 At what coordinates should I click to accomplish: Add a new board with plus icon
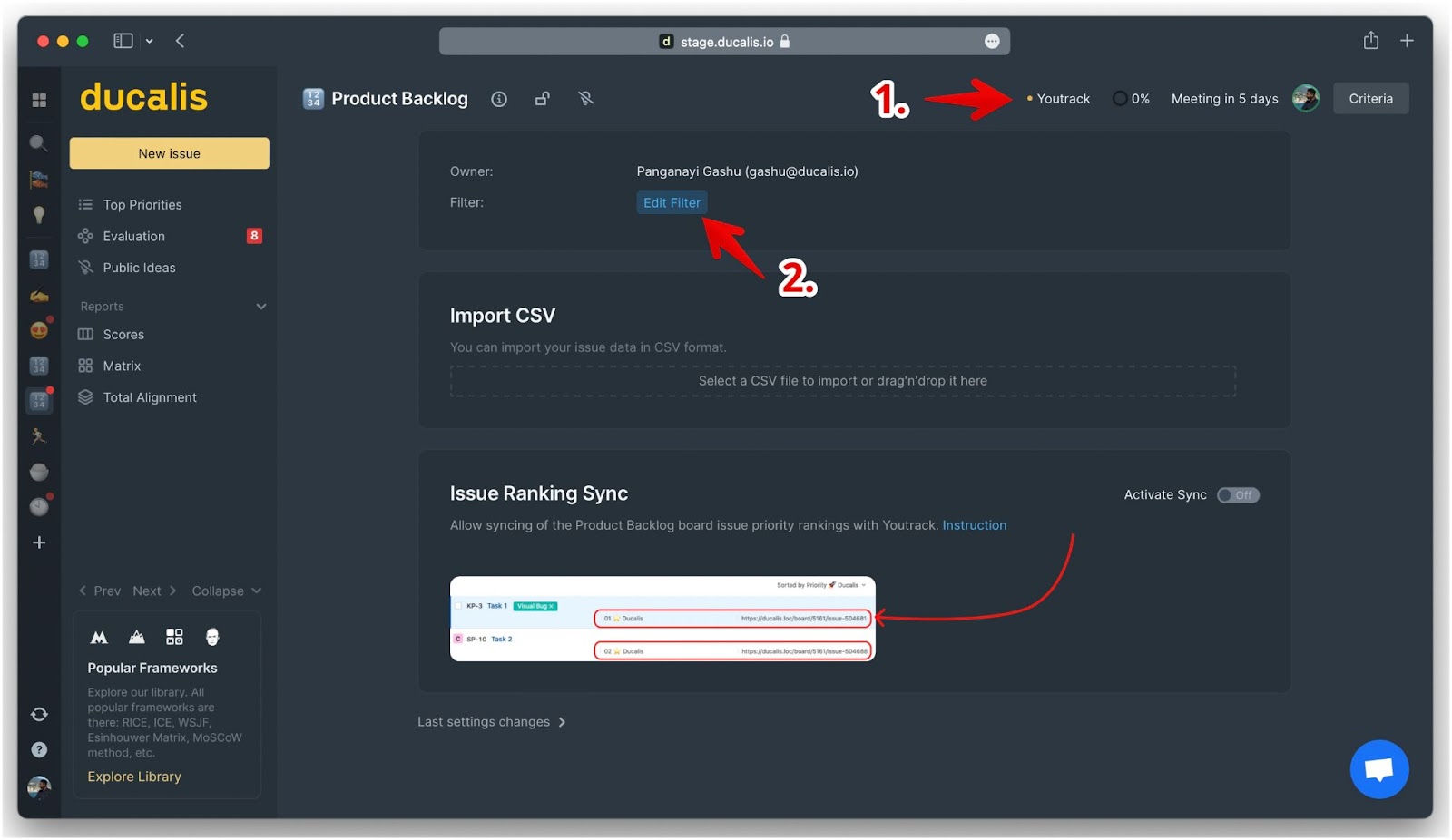coord(39,542)
